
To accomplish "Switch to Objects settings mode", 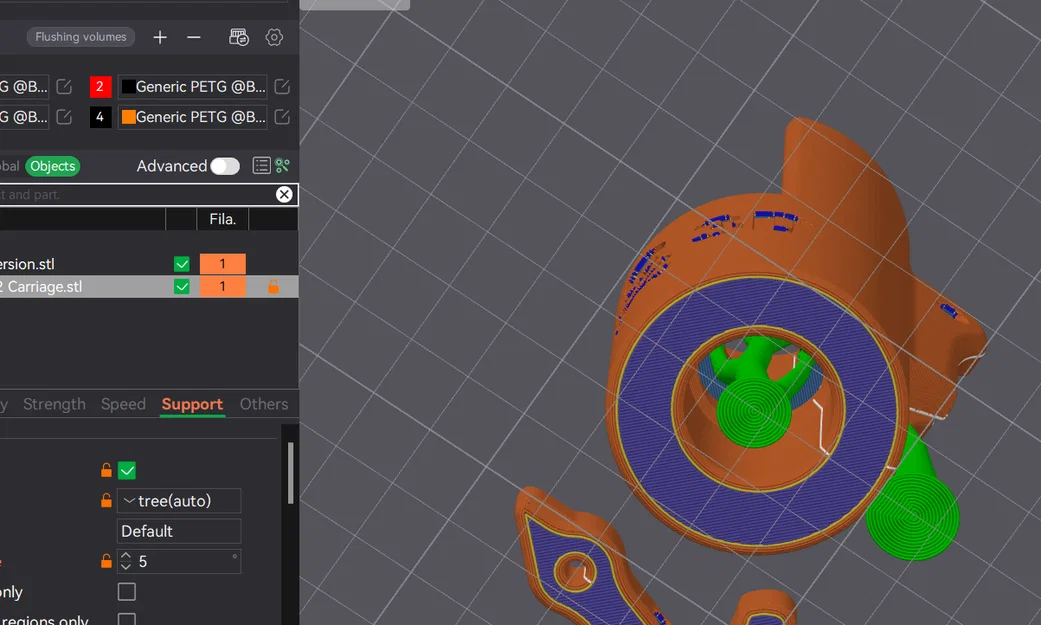I will (x=52, y=166).
